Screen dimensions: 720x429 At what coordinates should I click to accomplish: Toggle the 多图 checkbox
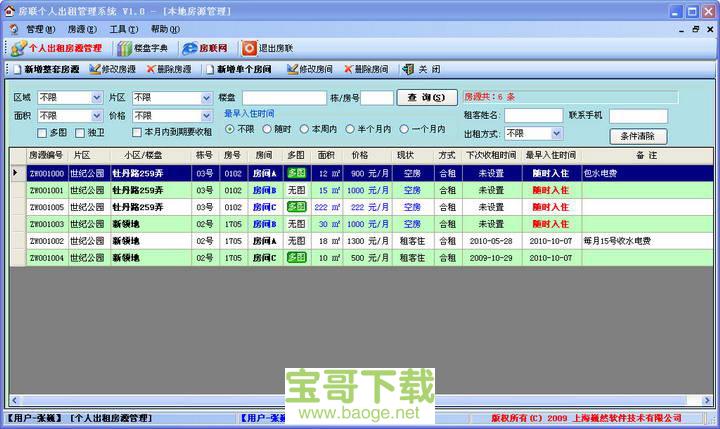point(42,133)
